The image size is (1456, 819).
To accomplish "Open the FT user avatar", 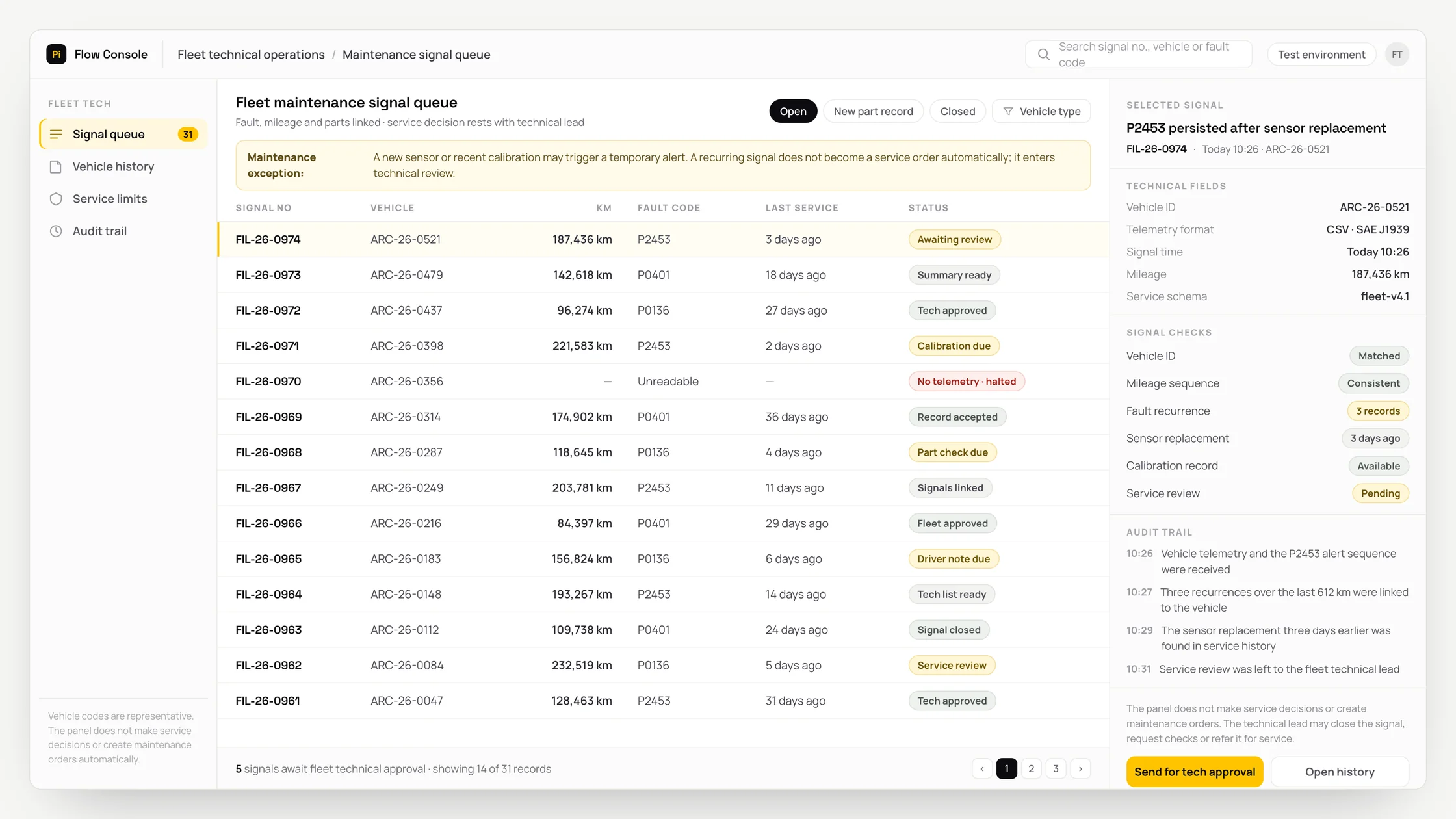I will click(x=1397, y=55).
